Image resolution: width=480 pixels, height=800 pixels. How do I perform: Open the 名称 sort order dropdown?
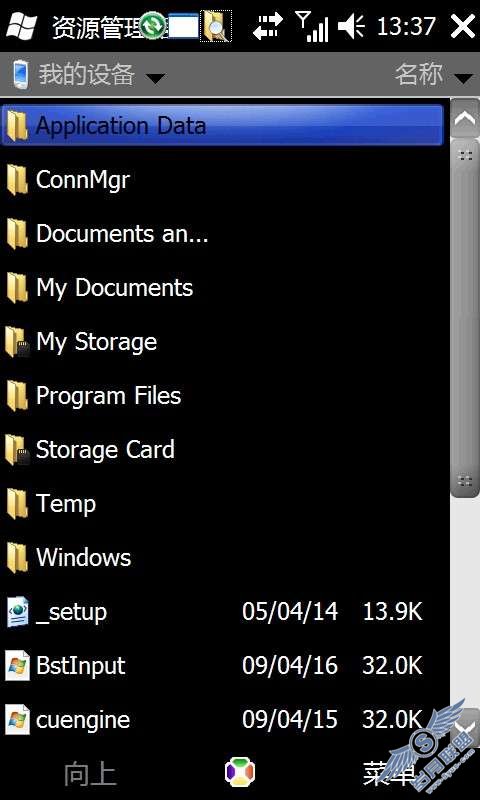pos(434,75)
